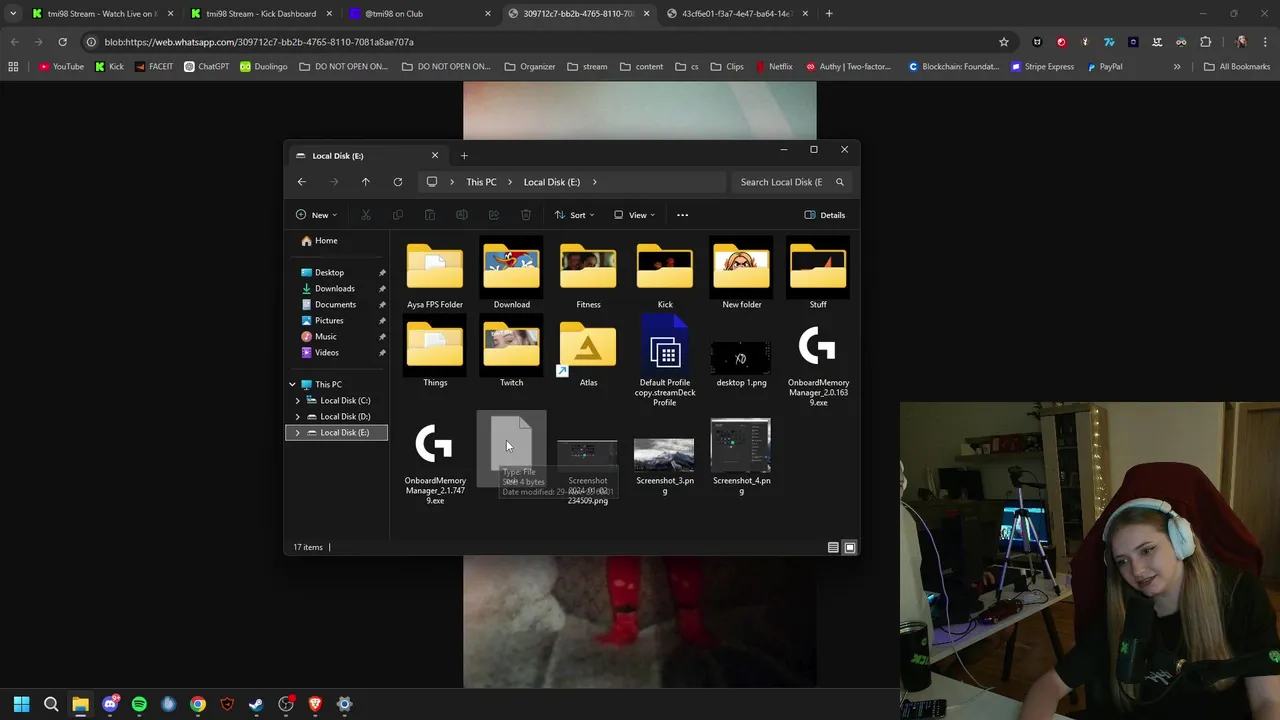Screen dimensions: 1280x720
Task: Add a new Explorer tab
Action: click(x=464, y=155)
